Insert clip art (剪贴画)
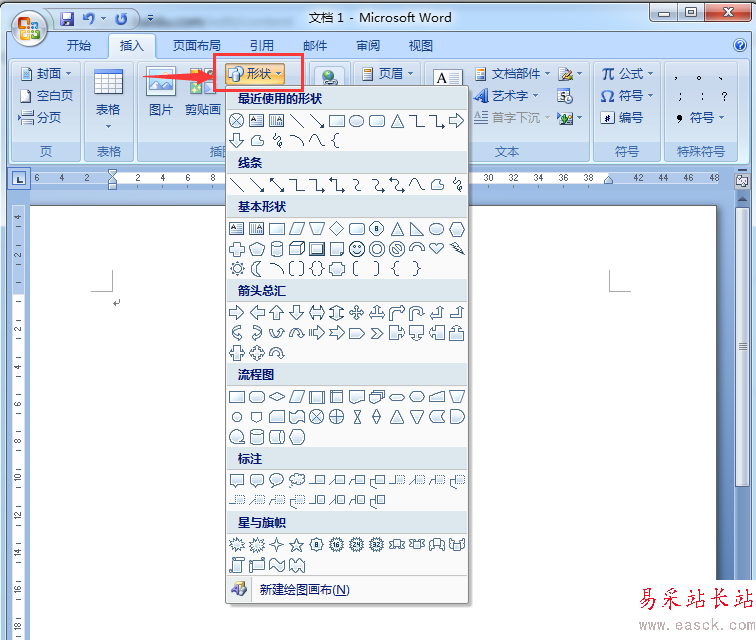The image size is (756, 640). click(x=202, y=92)
